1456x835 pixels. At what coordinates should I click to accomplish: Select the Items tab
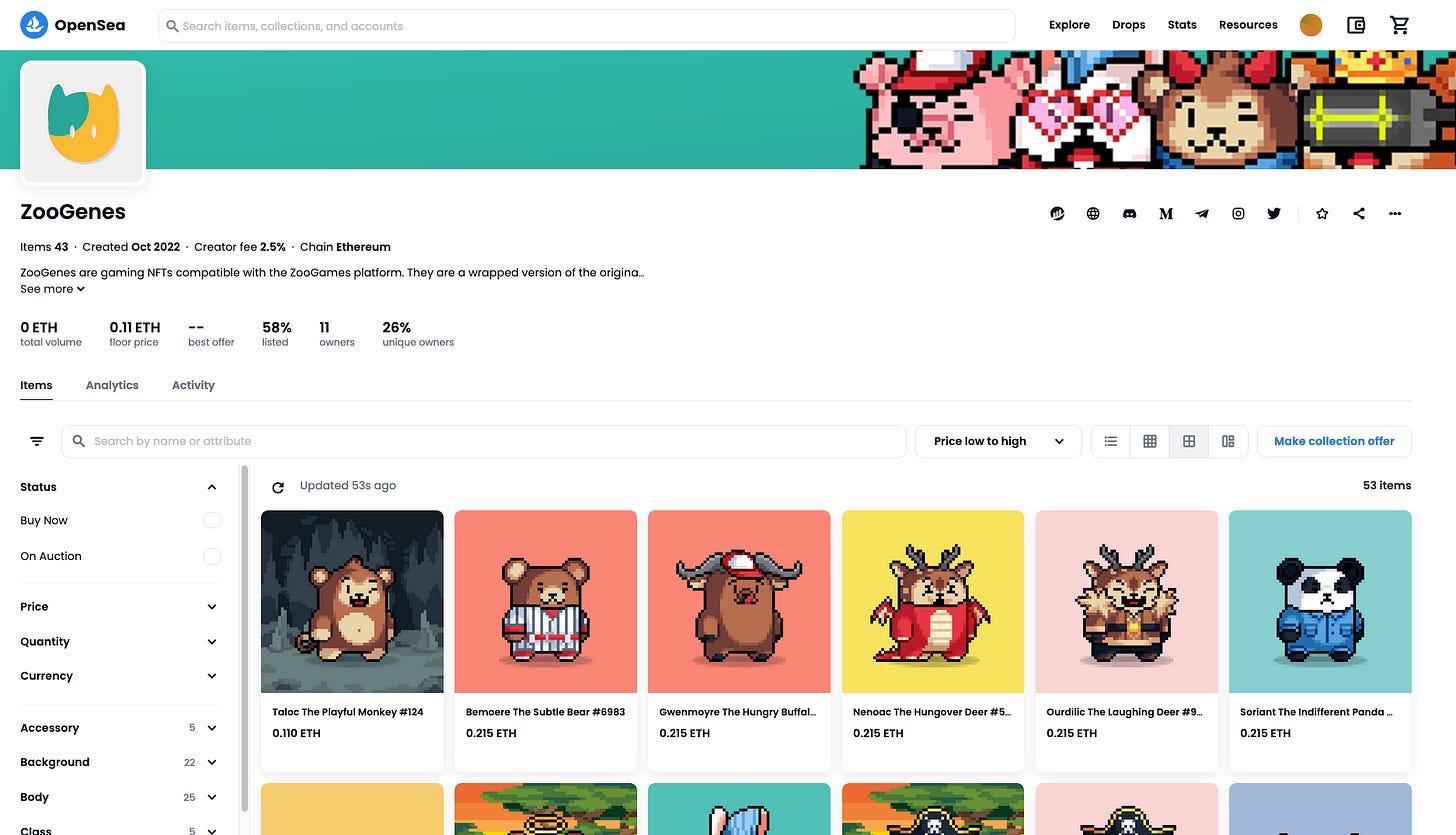[36, 385]
